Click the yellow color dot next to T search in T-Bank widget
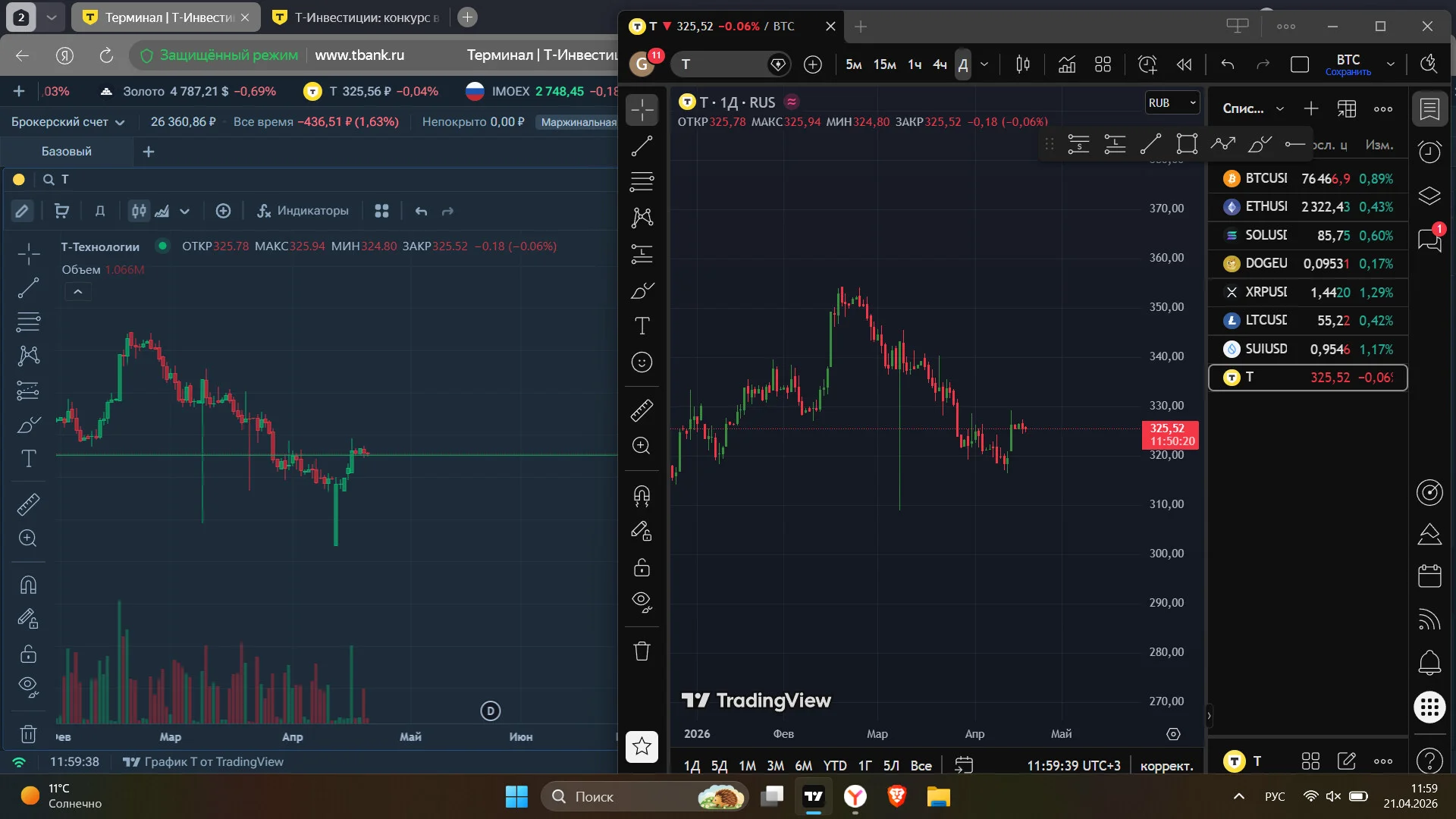The height and width of the screenshot is (819, 1456). pyautogui.click(x=19, y=180)
